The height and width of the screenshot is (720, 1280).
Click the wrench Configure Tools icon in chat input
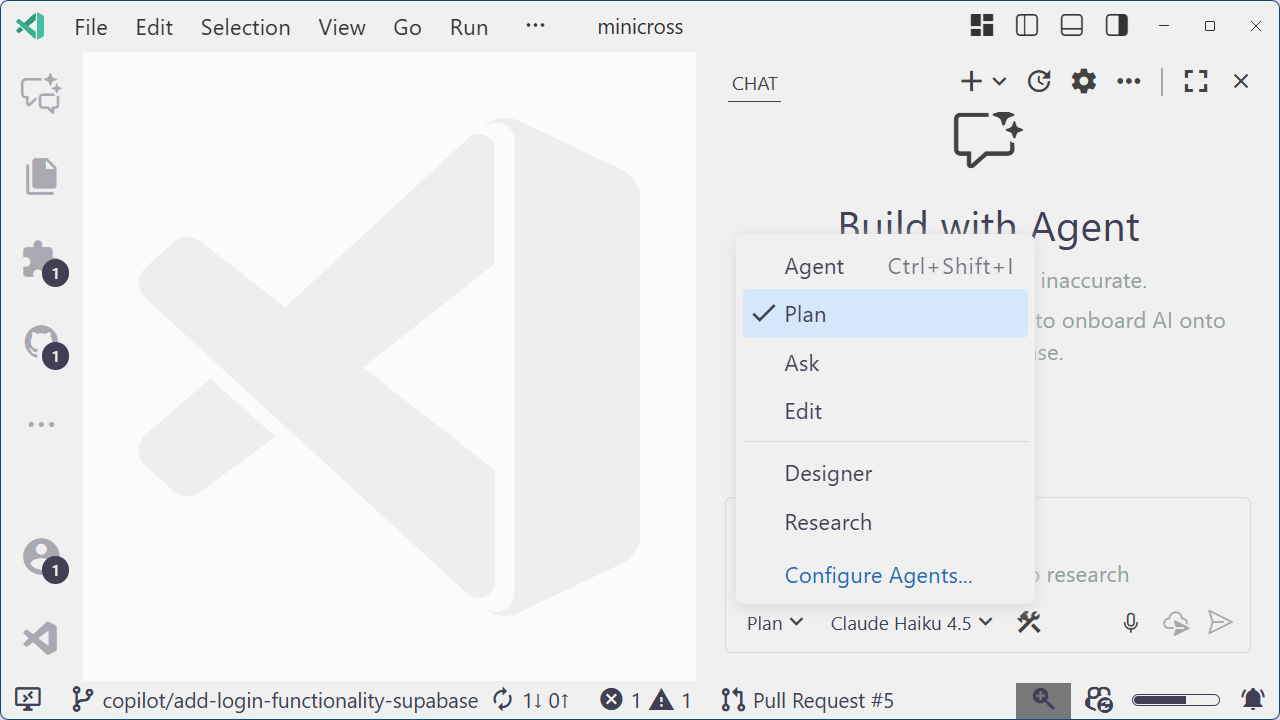click(1029, 622)
